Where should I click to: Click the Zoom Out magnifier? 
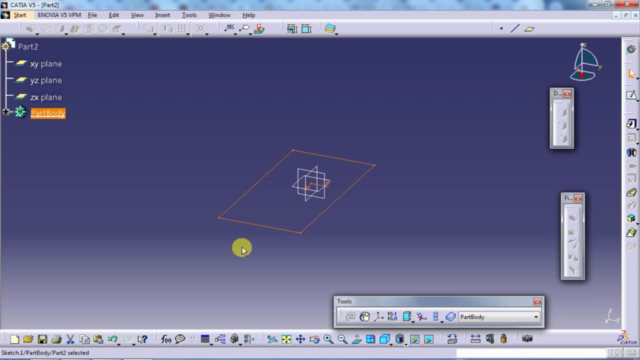pyautogui.click(x=342, y=339)
